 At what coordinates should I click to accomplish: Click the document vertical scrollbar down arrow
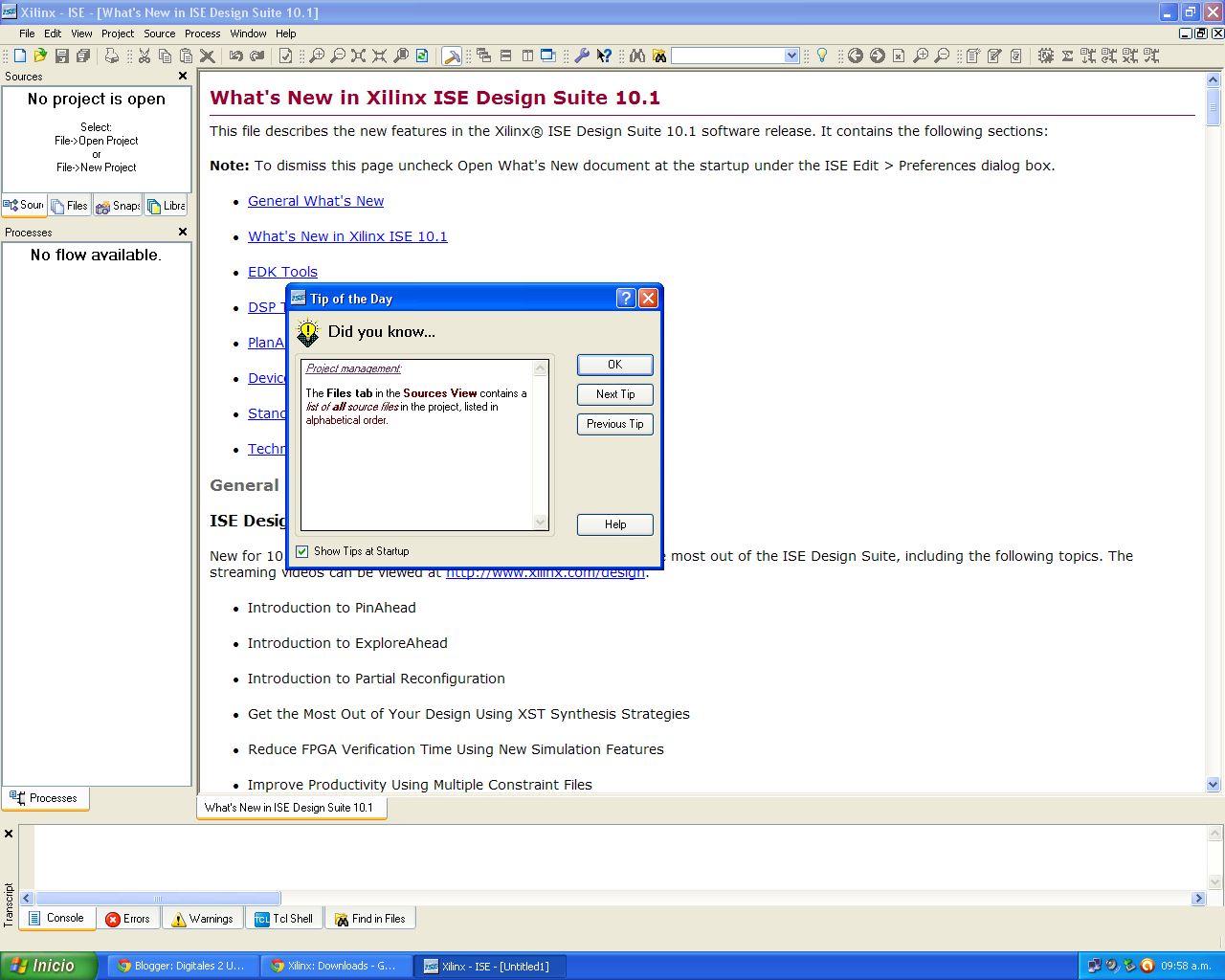click(x=1214, y=784)
